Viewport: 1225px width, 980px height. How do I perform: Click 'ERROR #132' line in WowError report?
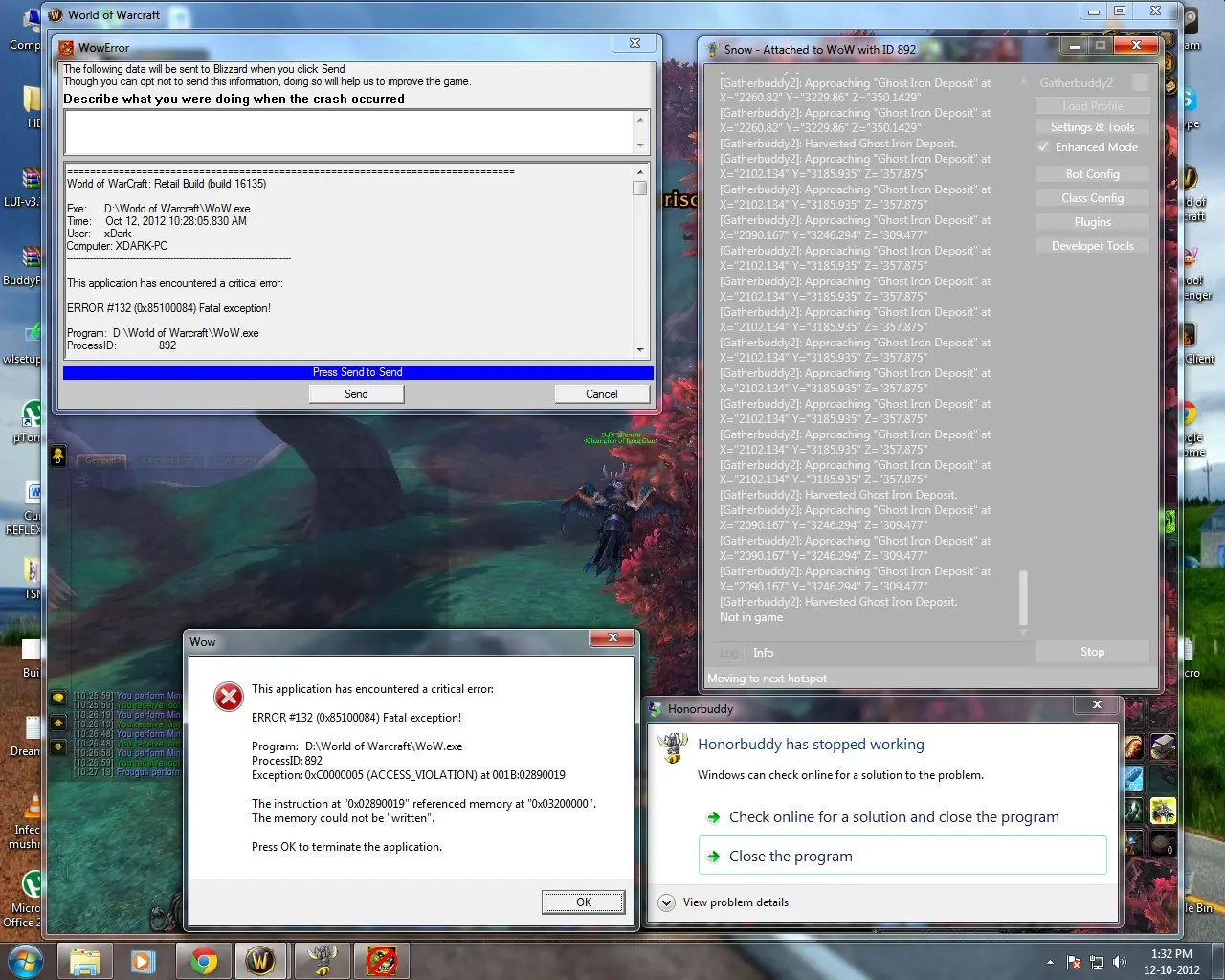pyautogui.click(x=168, y=308)
